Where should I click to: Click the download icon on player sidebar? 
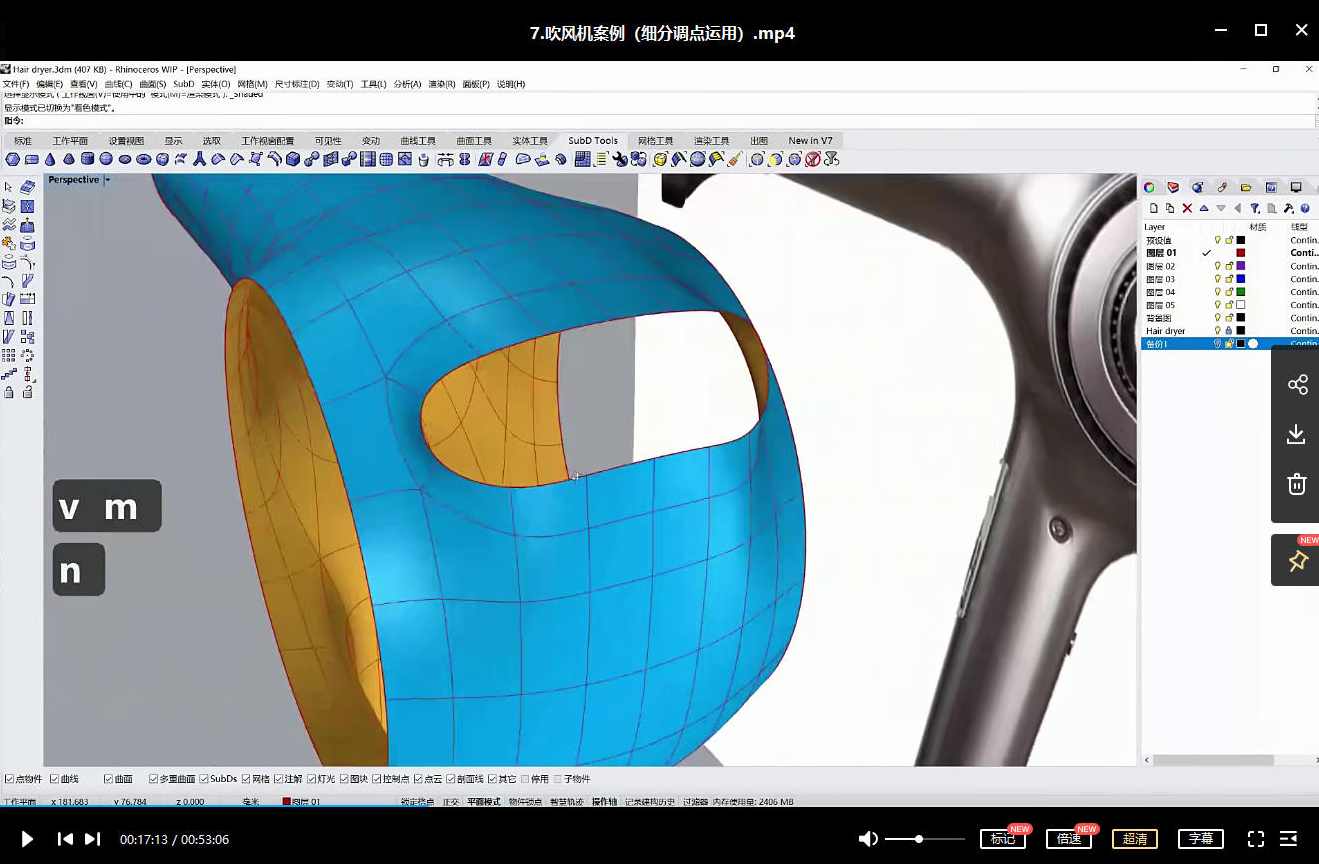pyautogui.click(x=1297, y=434)
